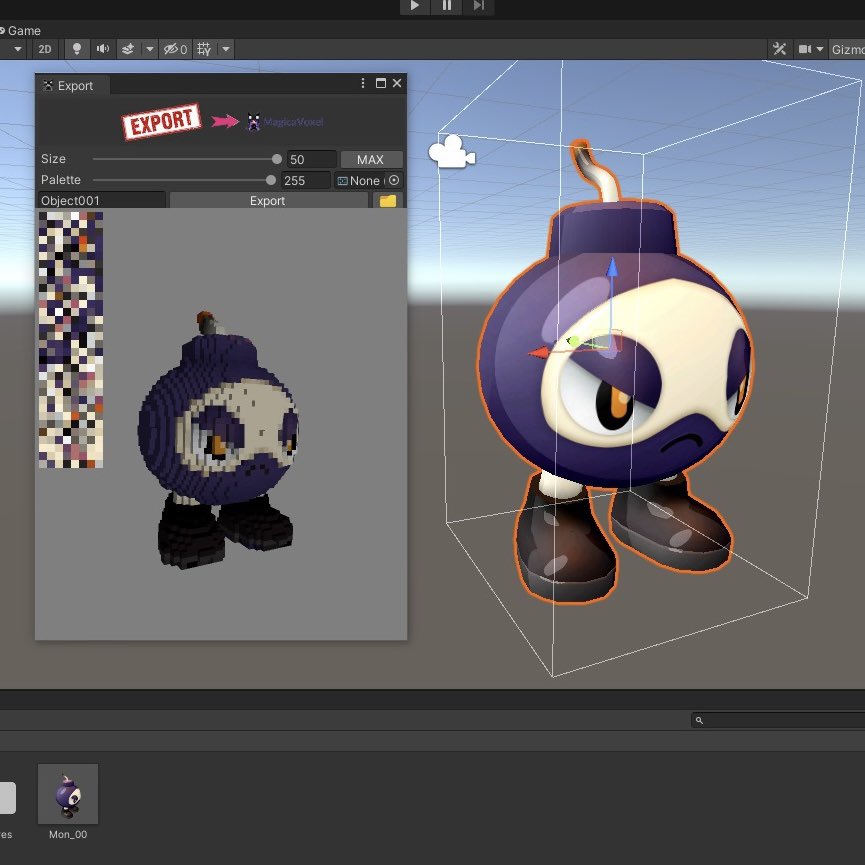Expand camera settings dropdown arrow

(x=820, y=49)
